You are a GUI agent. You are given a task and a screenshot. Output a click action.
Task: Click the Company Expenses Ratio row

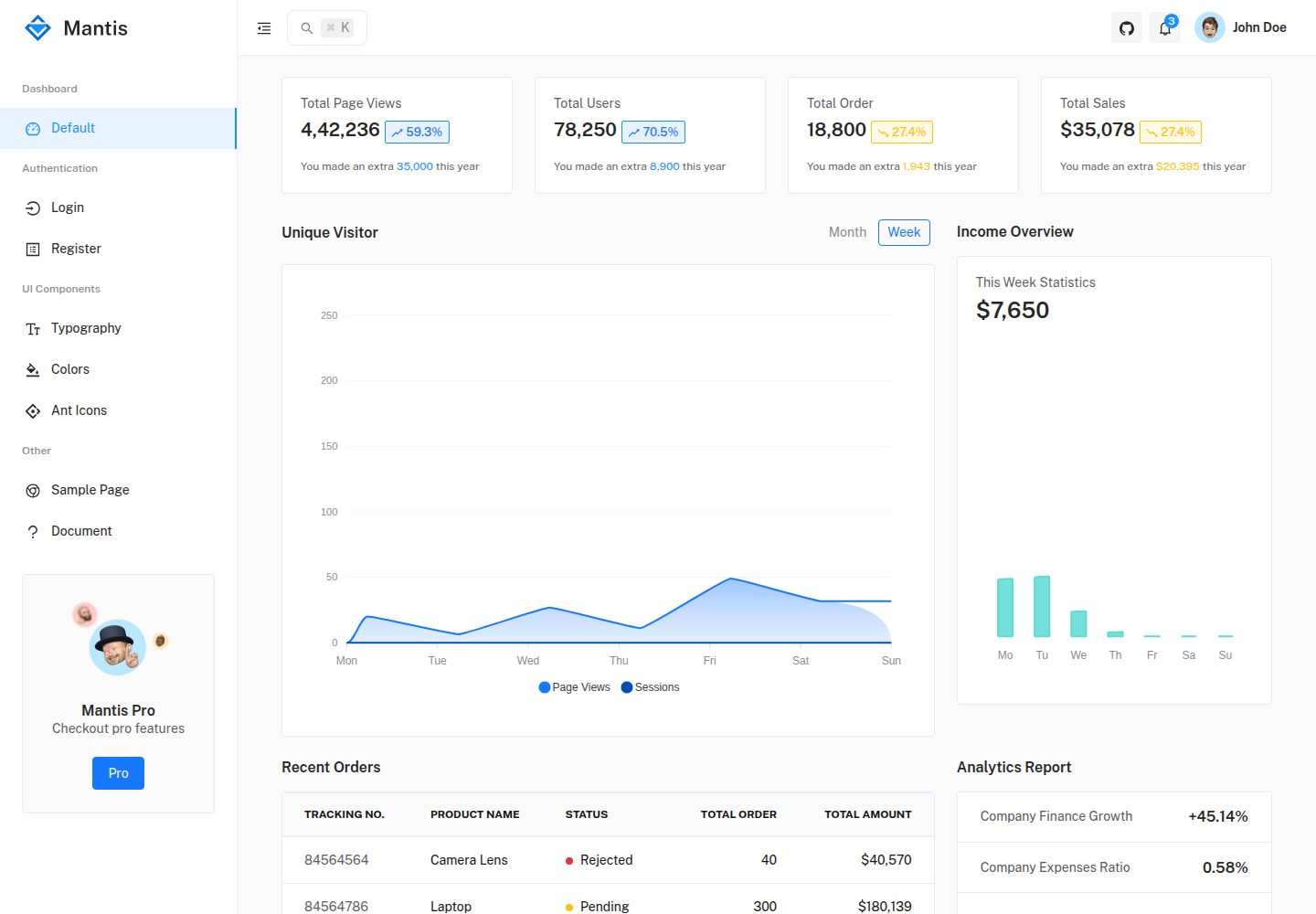click(1114, 867)
